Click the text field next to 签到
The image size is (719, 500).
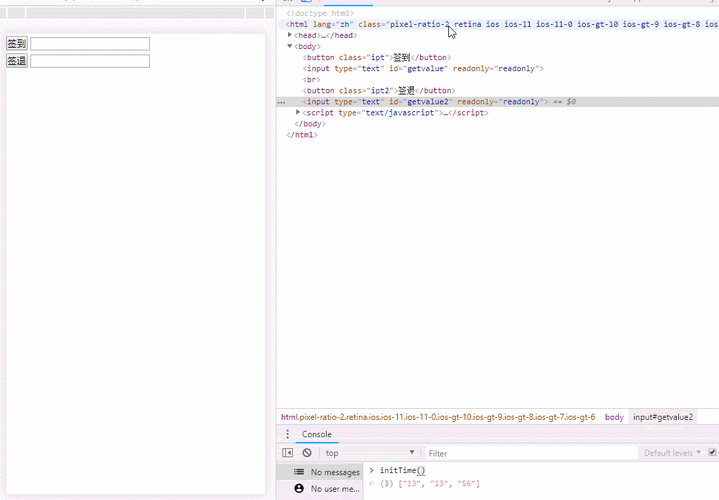(x=90, y=44)
